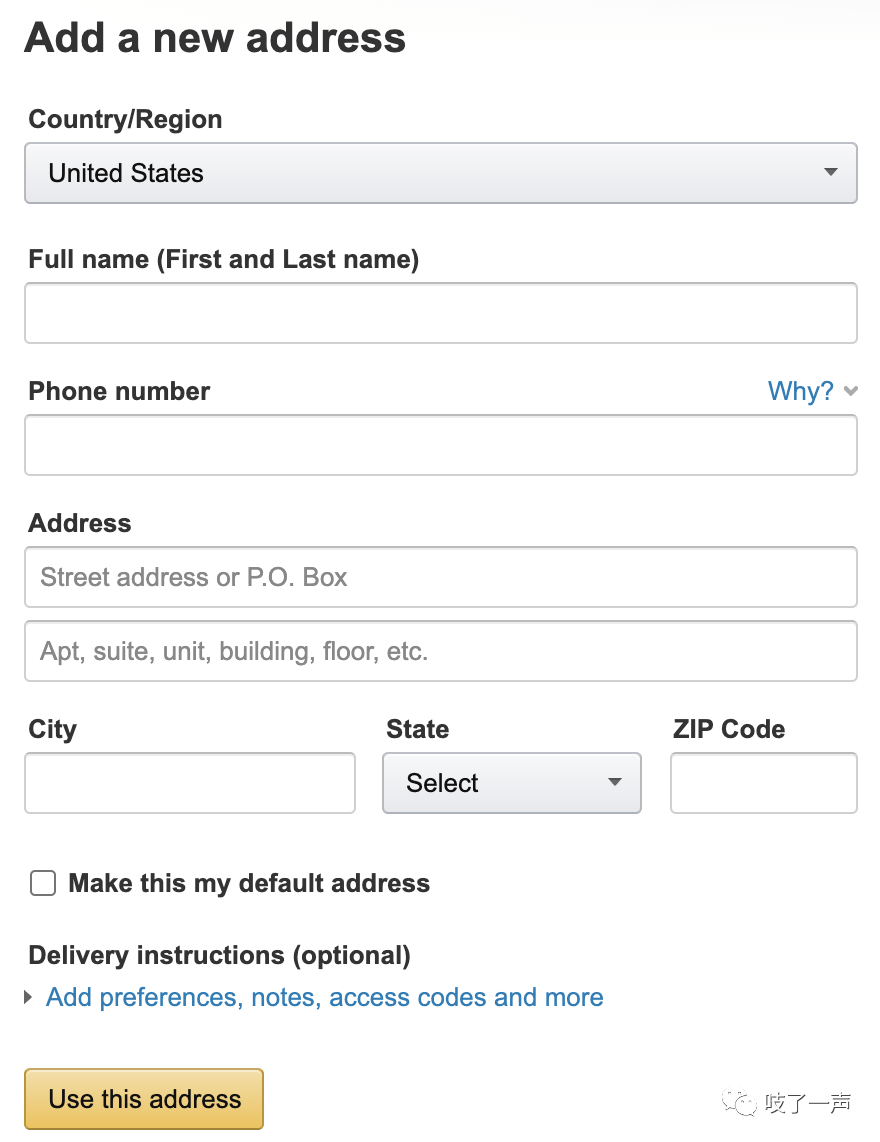Click the WeChat watermark logo icon

pos(739,1103)
